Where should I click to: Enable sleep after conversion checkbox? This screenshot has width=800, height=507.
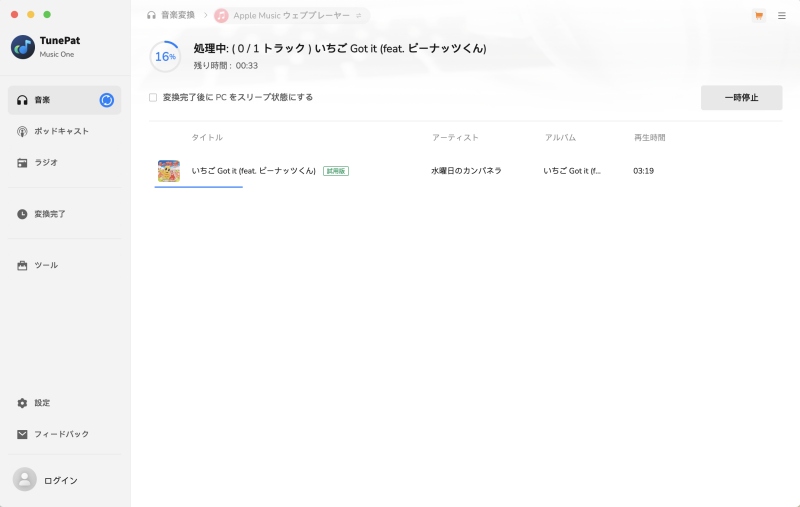pyautogui.click(x=153, y=97)
